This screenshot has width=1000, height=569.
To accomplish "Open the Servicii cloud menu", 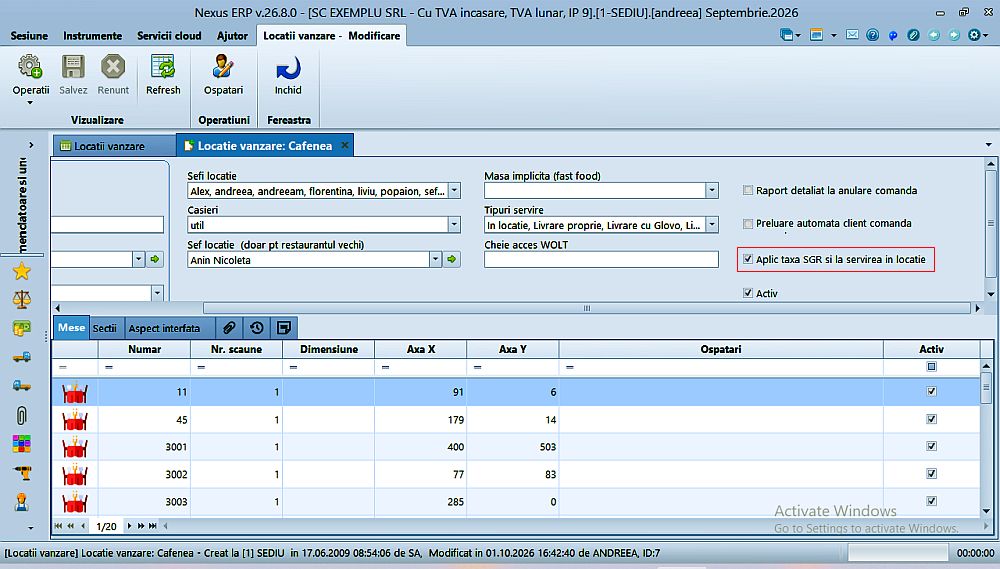I will (x=169, y=36).
